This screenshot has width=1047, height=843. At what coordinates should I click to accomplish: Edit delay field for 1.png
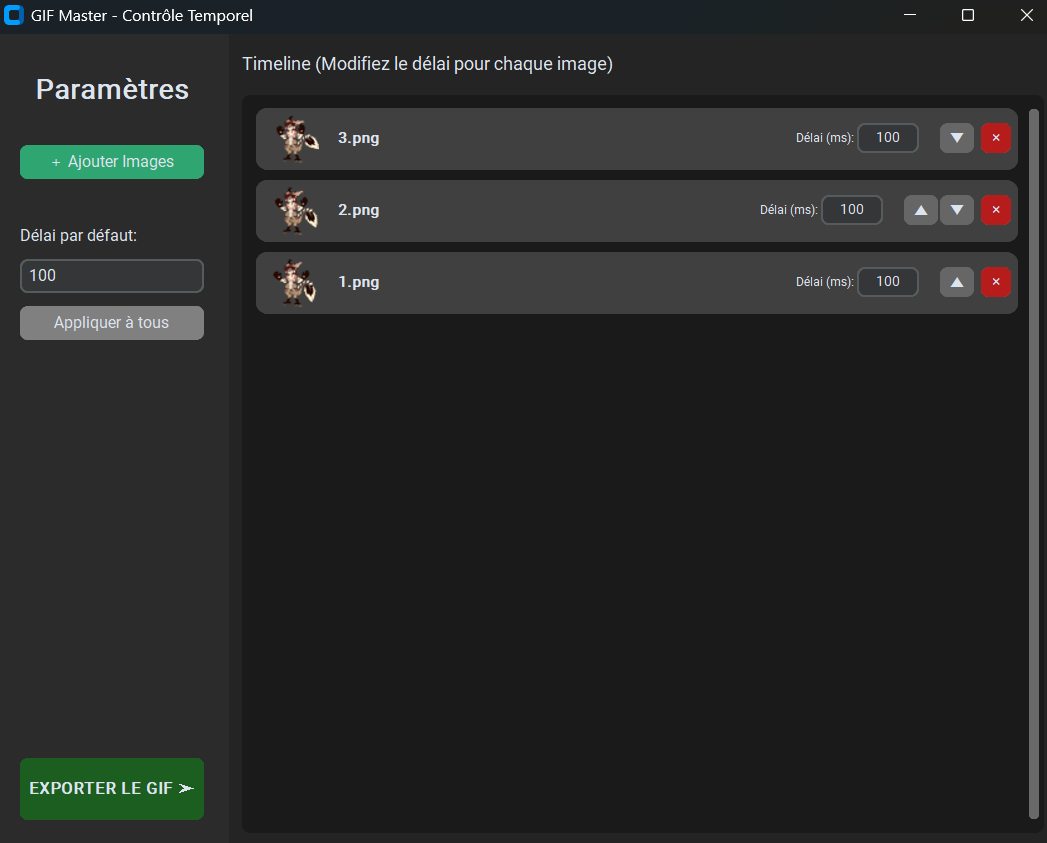coord(888,282)
